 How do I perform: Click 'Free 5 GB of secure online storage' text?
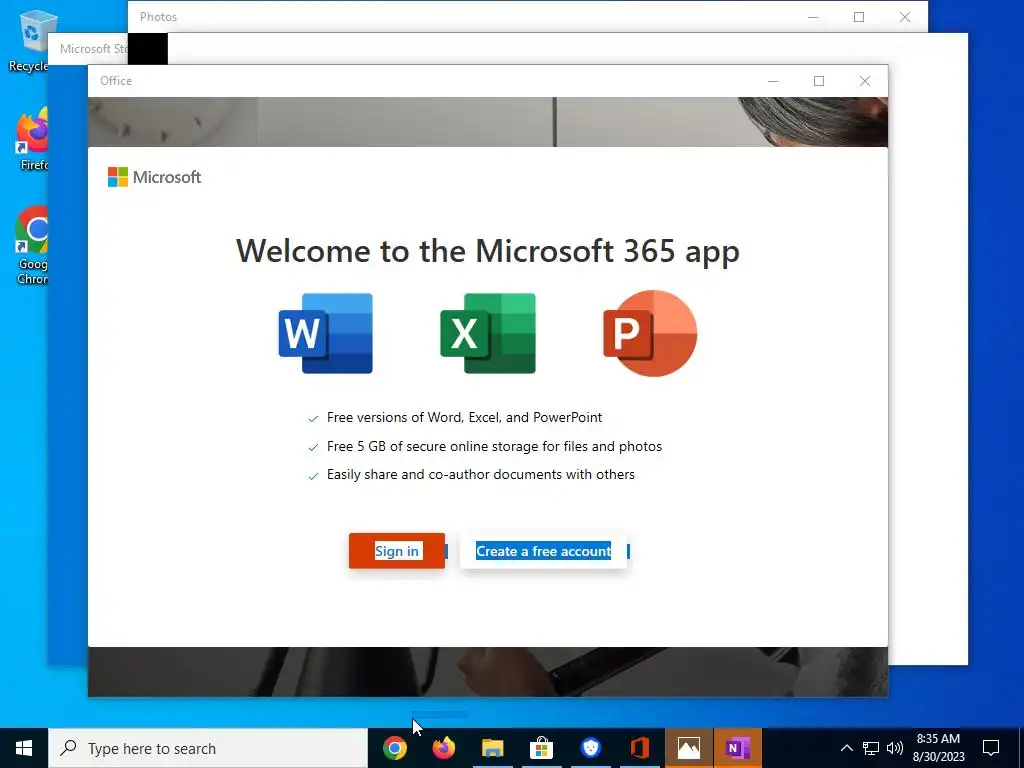tap(494, 446)
